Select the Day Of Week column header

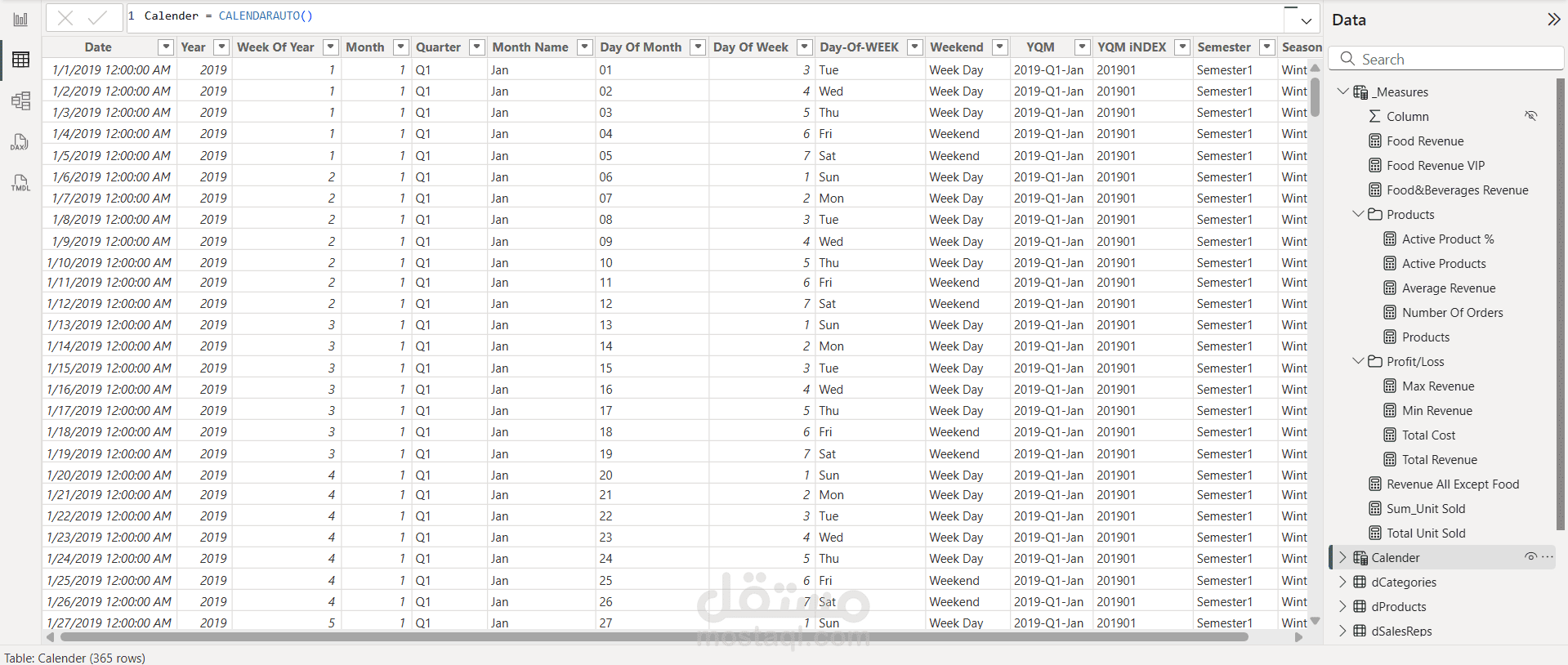(x=751, y=47)
